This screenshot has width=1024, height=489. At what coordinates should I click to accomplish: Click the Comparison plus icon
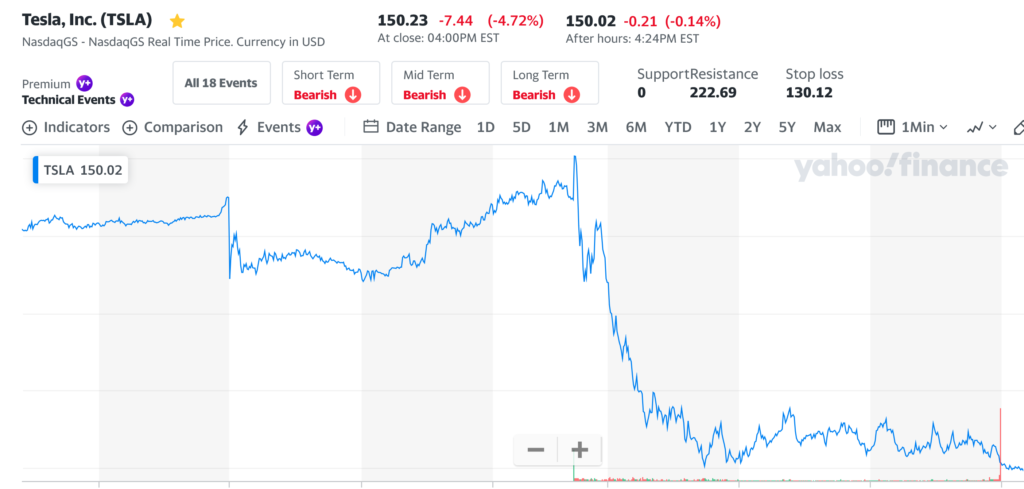130,127
